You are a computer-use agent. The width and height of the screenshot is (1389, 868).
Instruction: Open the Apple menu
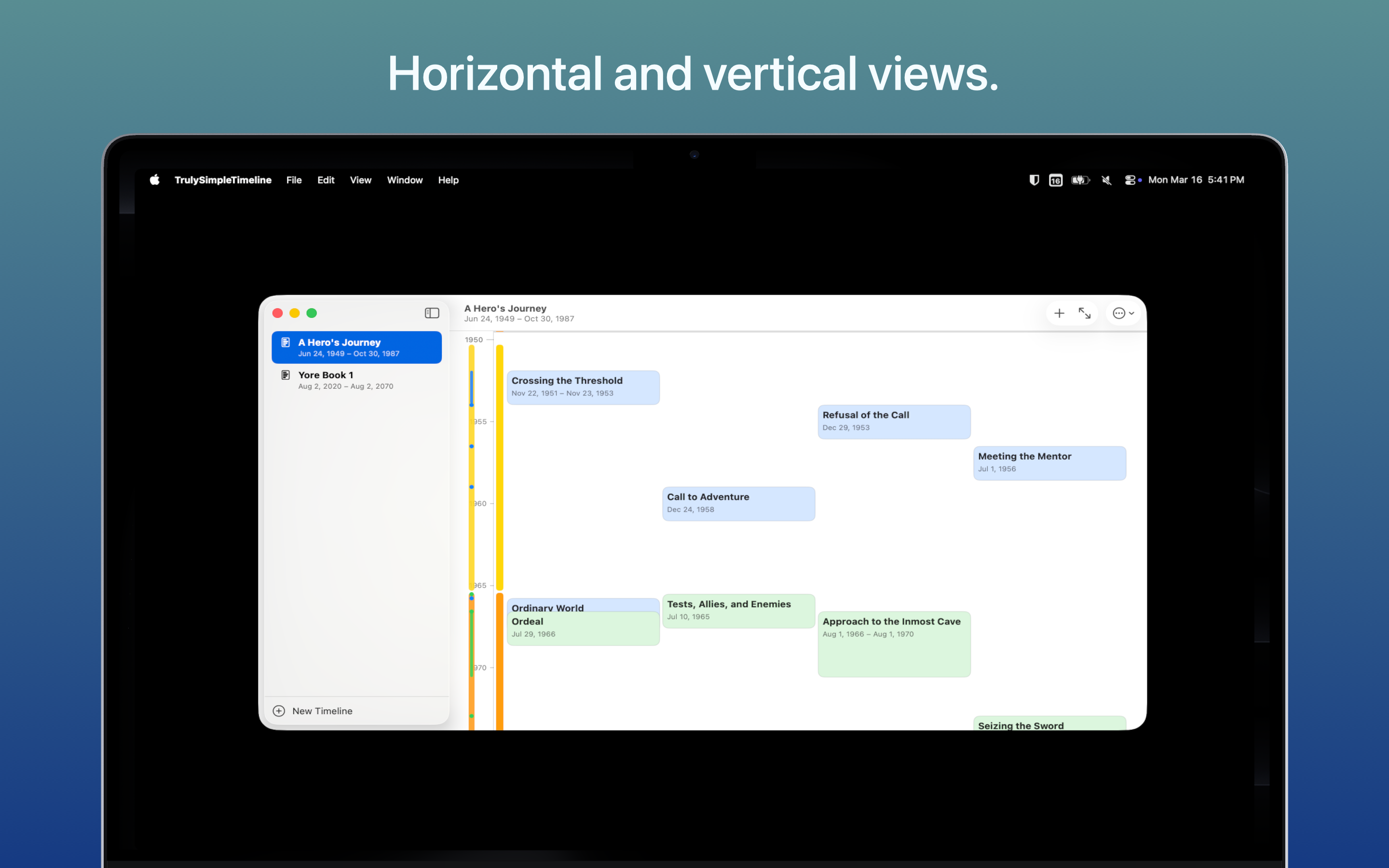pyautogui.click(x=154, y=180)
